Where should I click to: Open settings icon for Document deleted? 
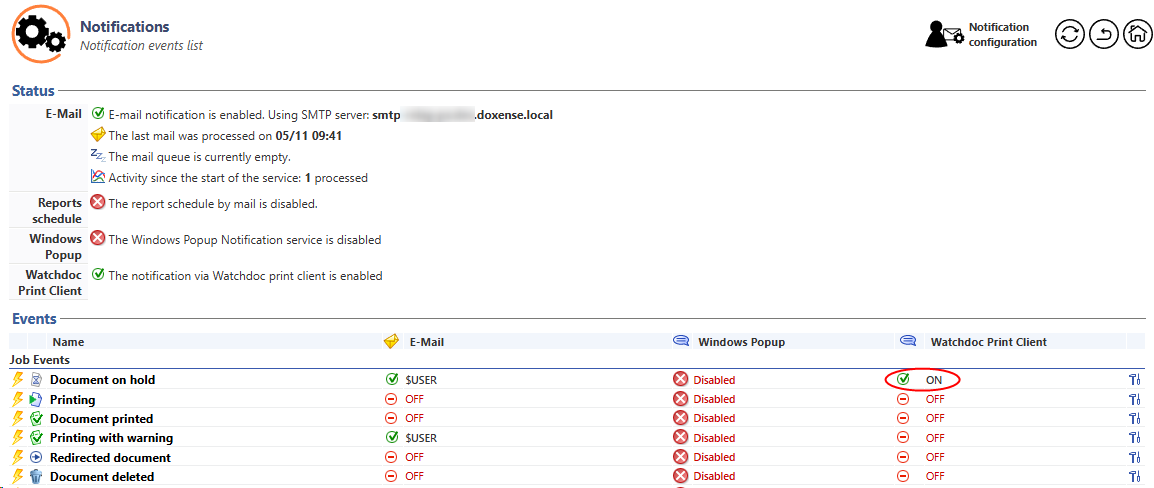point(1134,477)
